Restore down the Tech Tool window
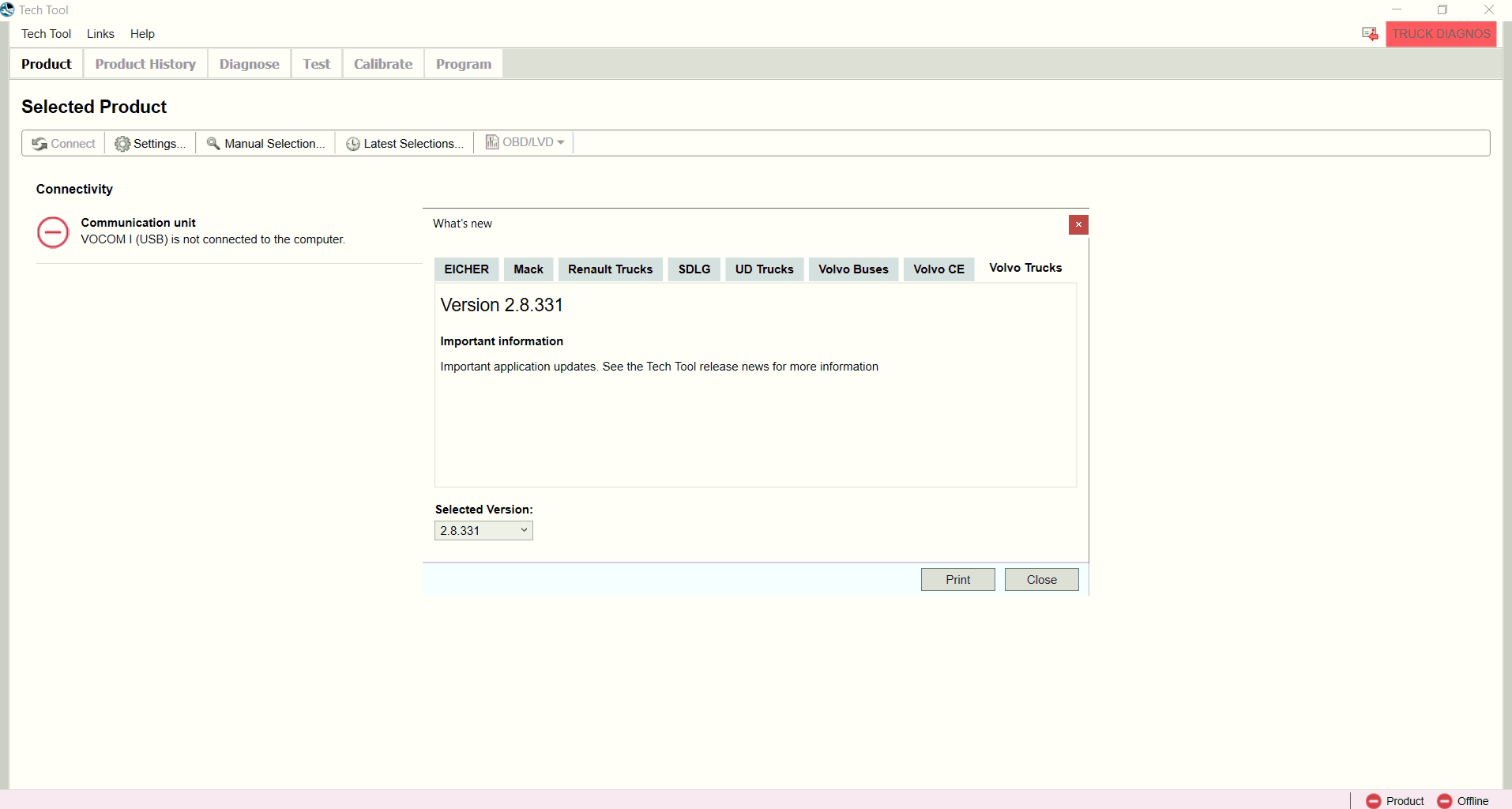This screenshot has width=1512, height=809. [x=1442, y=9]
